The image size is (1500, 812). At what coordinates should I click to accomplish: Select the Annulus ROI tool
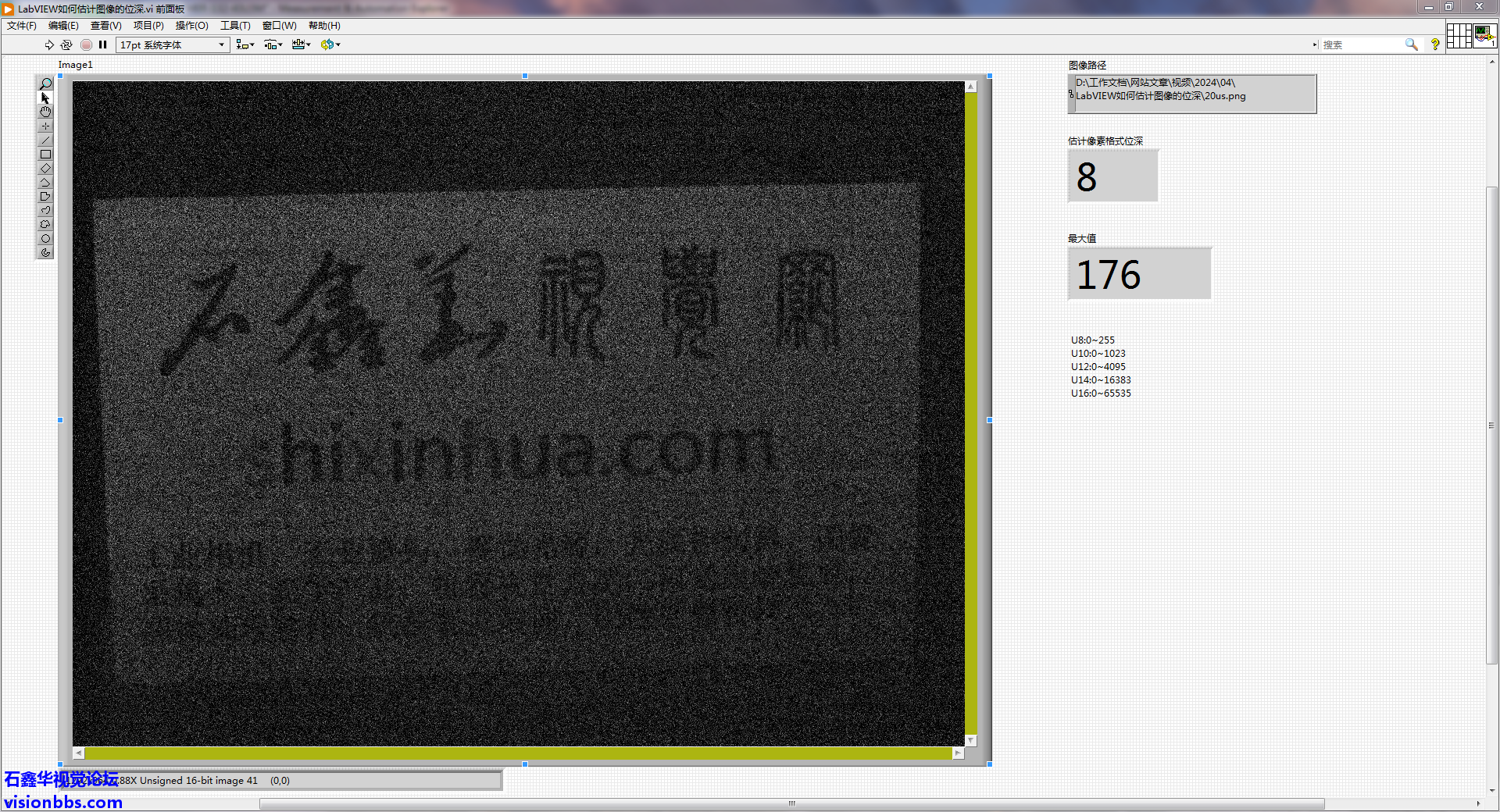coord(45,253)
